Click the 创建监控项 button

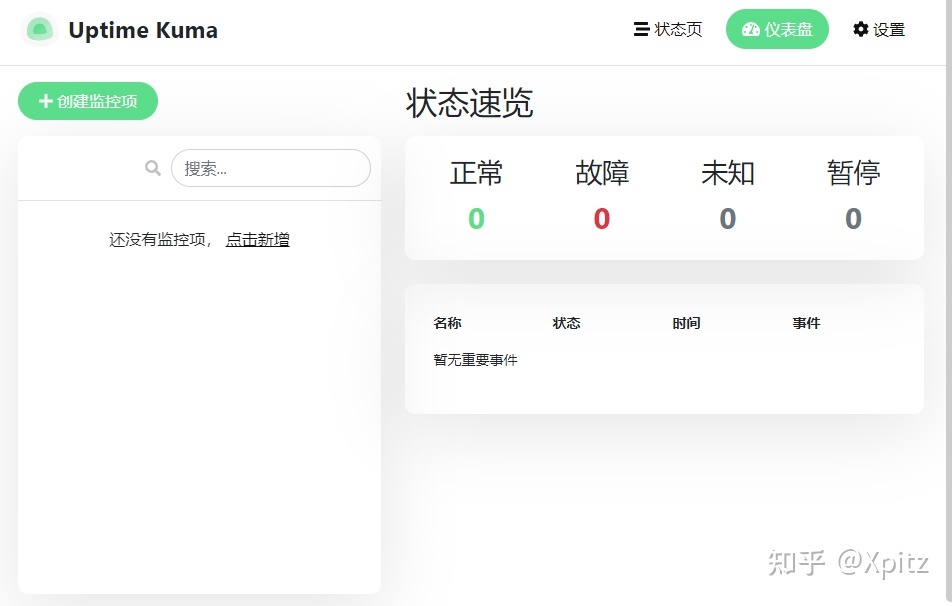88,101
